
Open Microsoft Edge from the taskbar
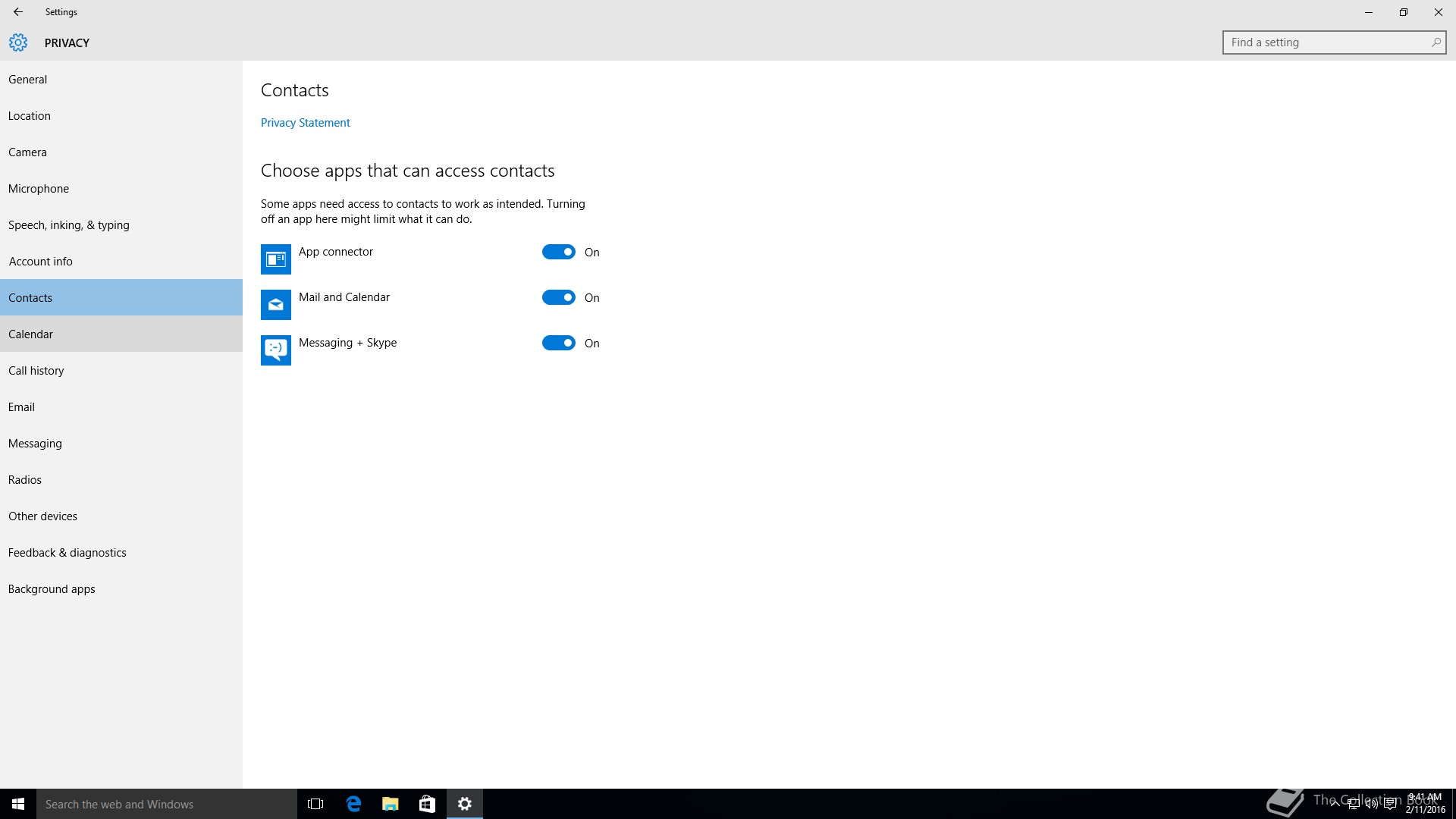pyautogui.click(x=353, y=804)
